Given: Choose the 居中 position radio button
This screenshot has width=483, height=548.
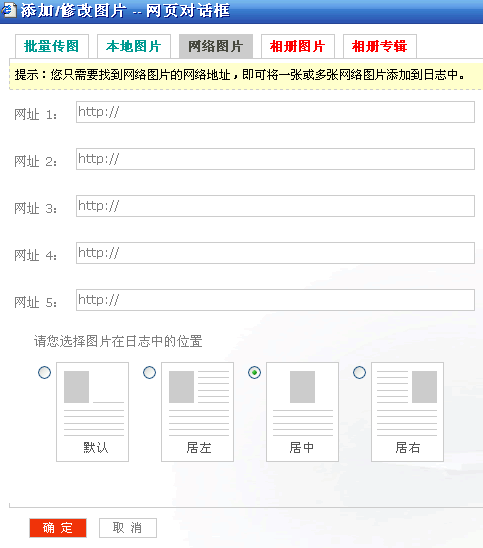Looking at the screenshot, I should (254, 373).
